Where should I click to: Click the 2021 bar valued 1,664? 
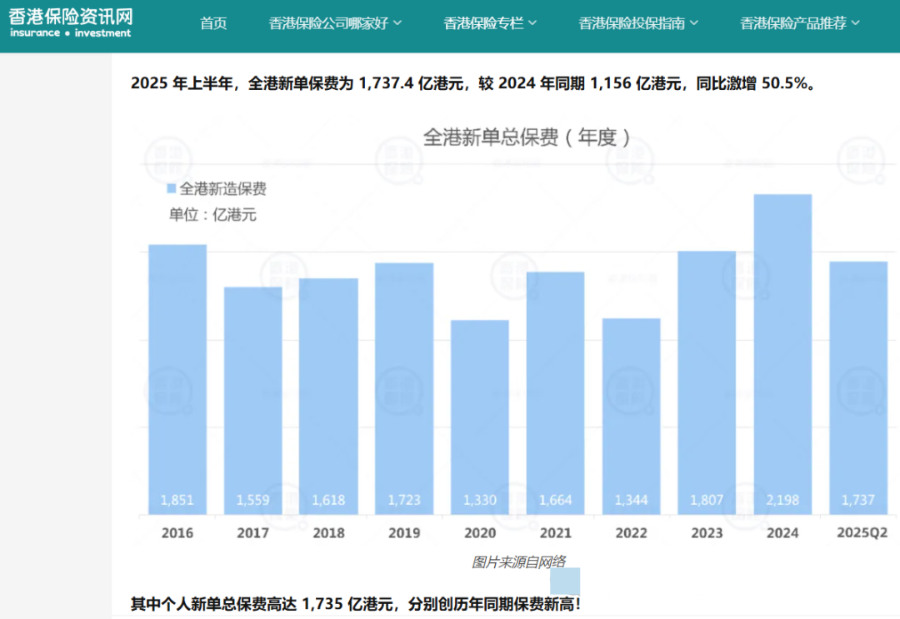coord(555,393)
